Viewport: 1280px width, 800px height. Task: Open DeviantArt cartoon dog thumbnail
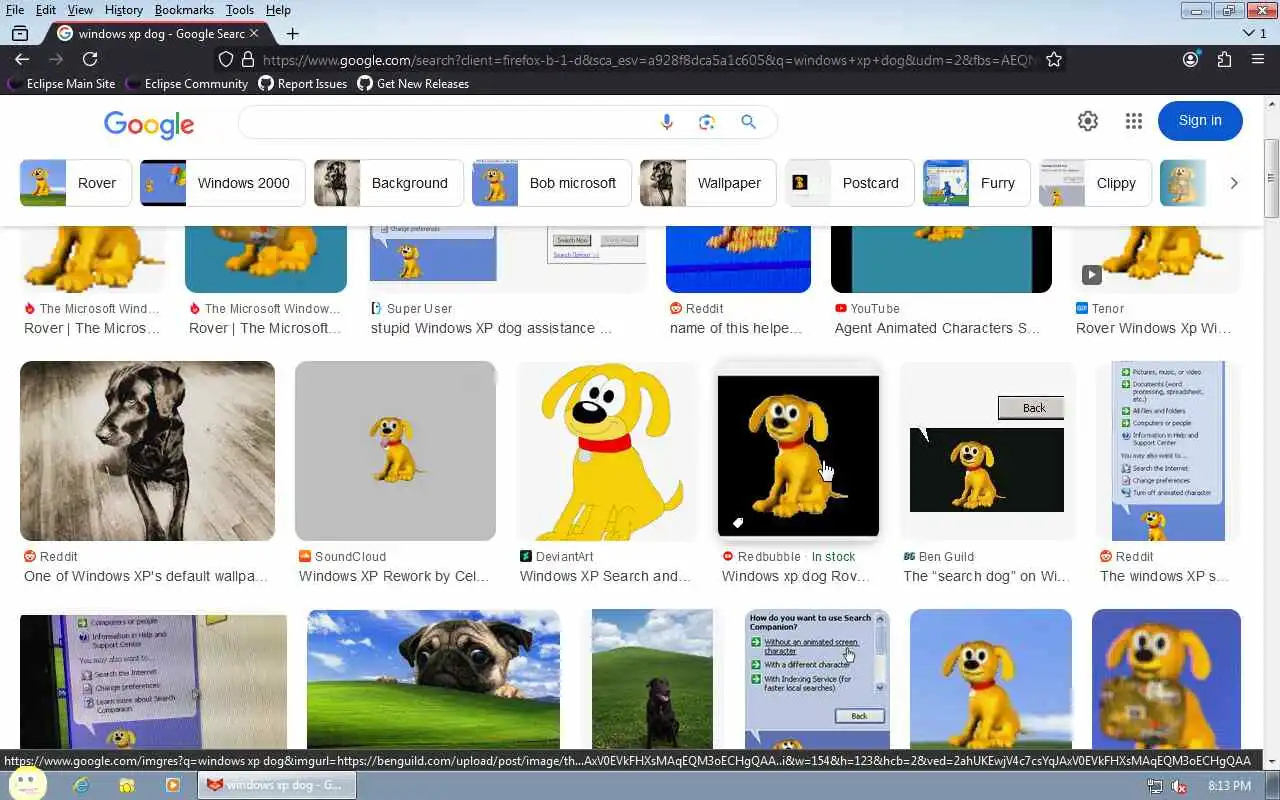[608, 451]
